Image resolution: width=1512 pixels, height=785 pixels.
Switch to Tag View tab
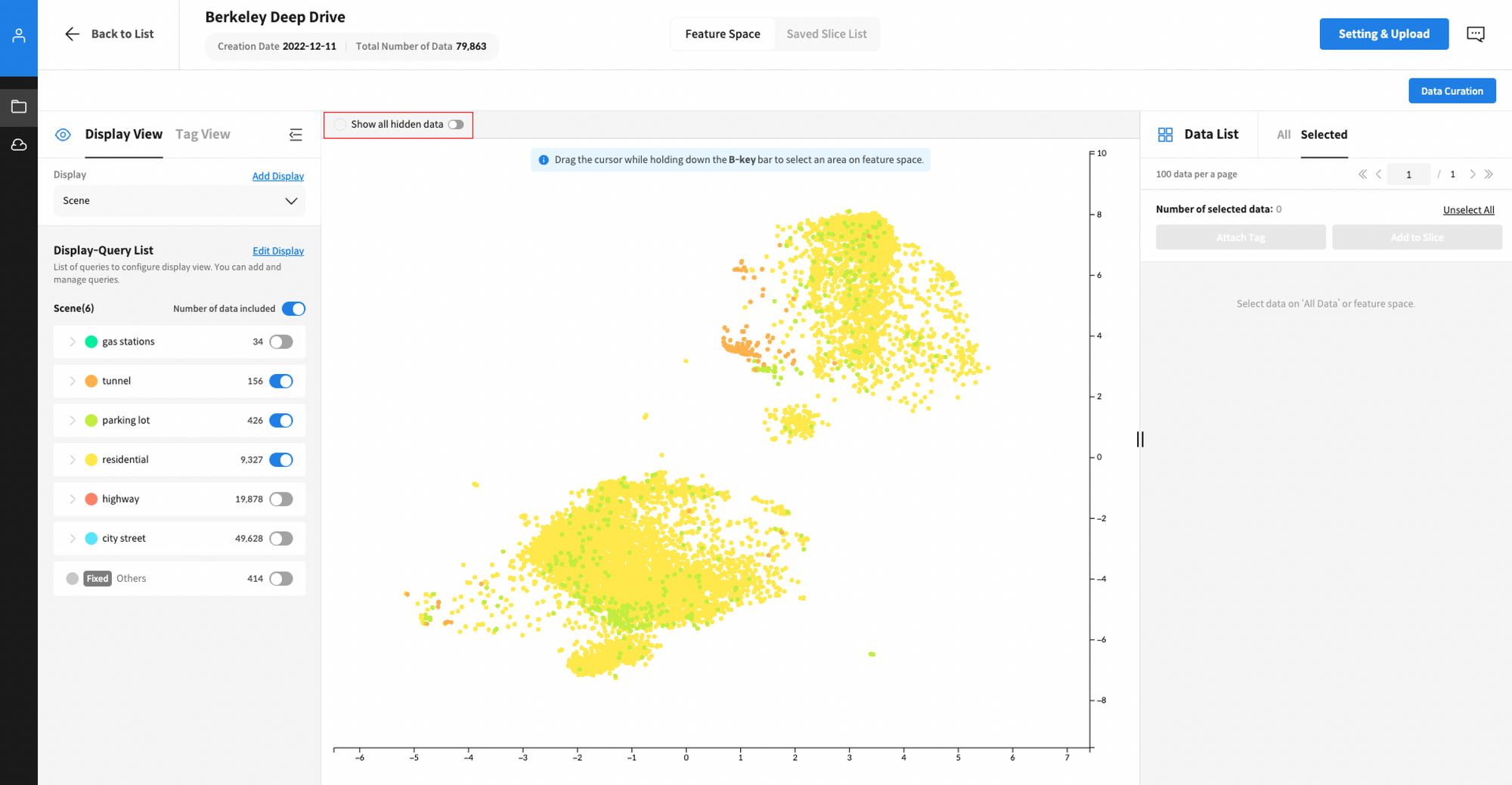click(x=203, y=134)
